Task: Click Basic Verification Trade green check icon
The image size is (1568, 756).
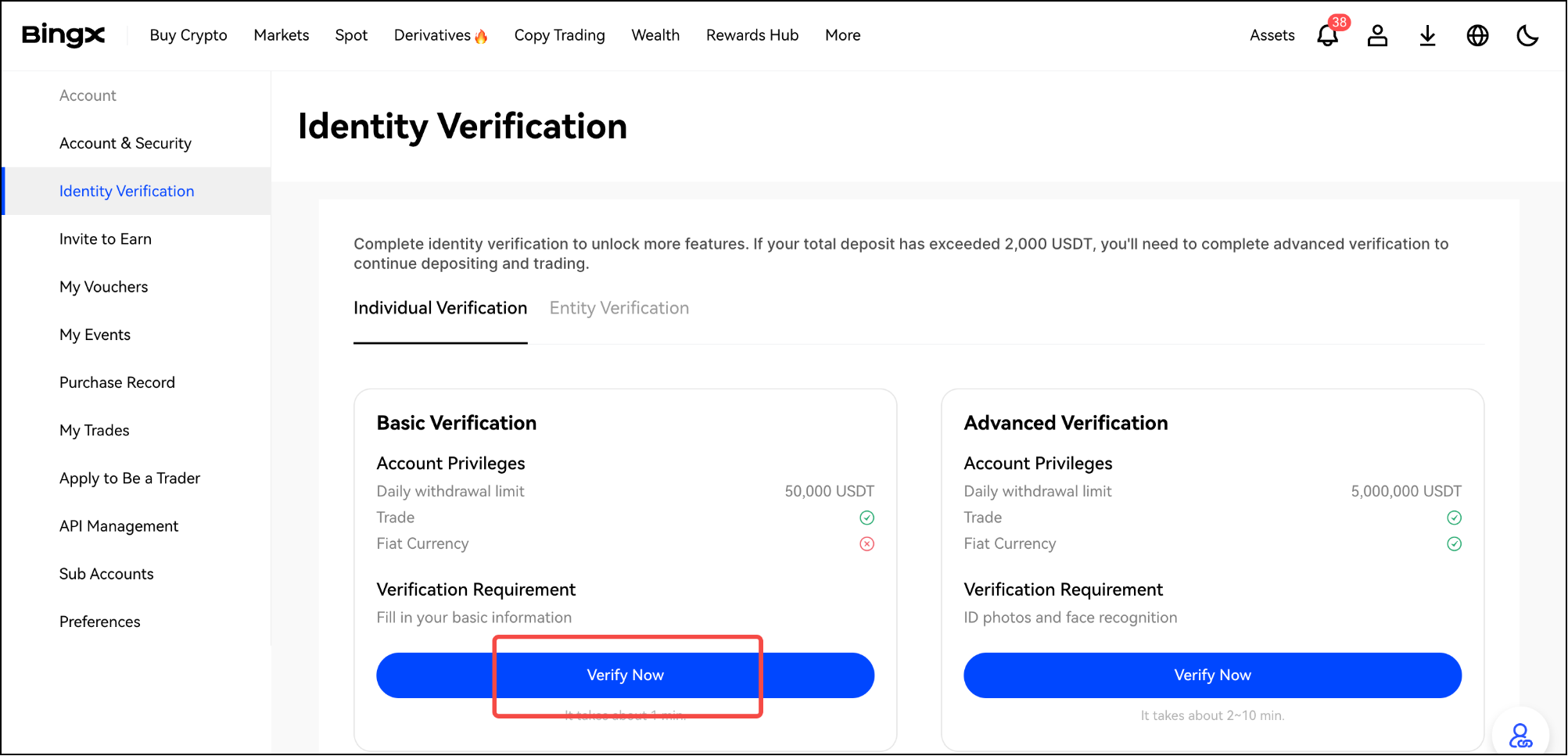Action: coord(867,518)
